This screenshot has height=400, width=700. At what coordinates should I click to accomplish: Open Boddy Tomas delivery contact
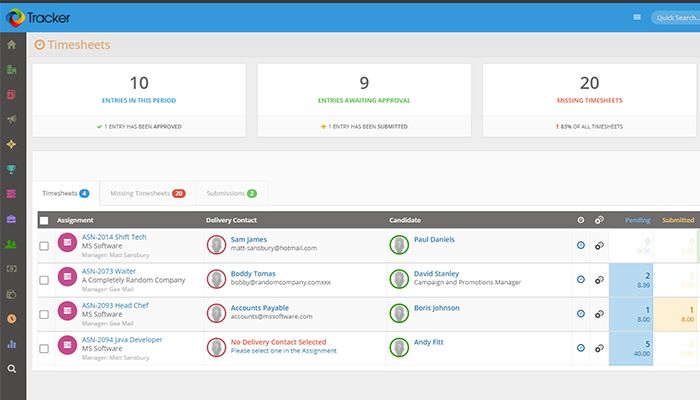pyautogui.click(x=253, y=274)
